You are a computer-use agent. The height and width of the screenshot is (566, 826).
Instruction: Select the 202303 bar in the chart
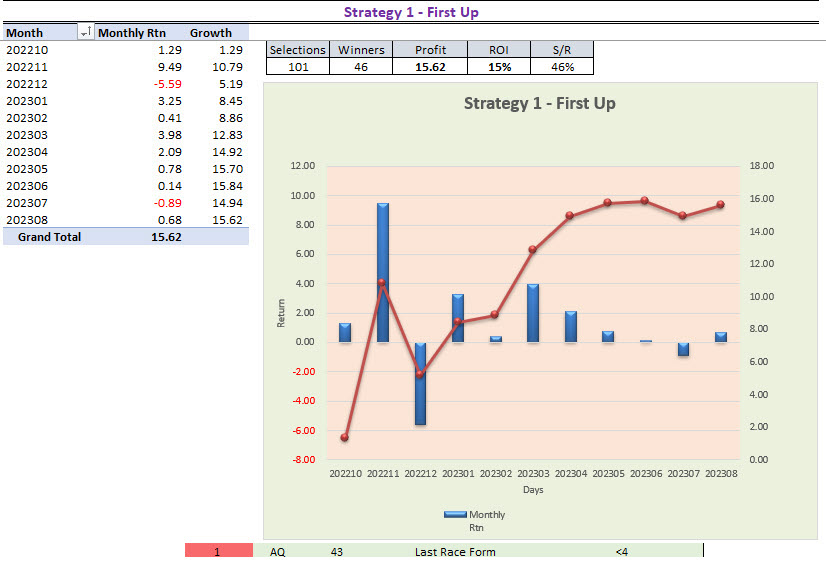click(533, 313)
